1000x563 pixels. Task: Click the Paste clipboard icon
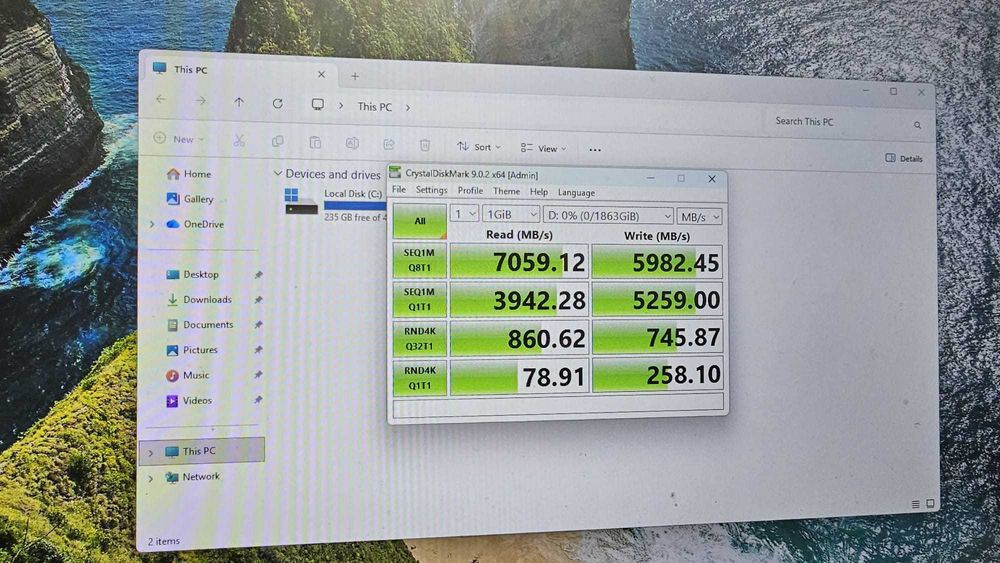pos(315,143)
